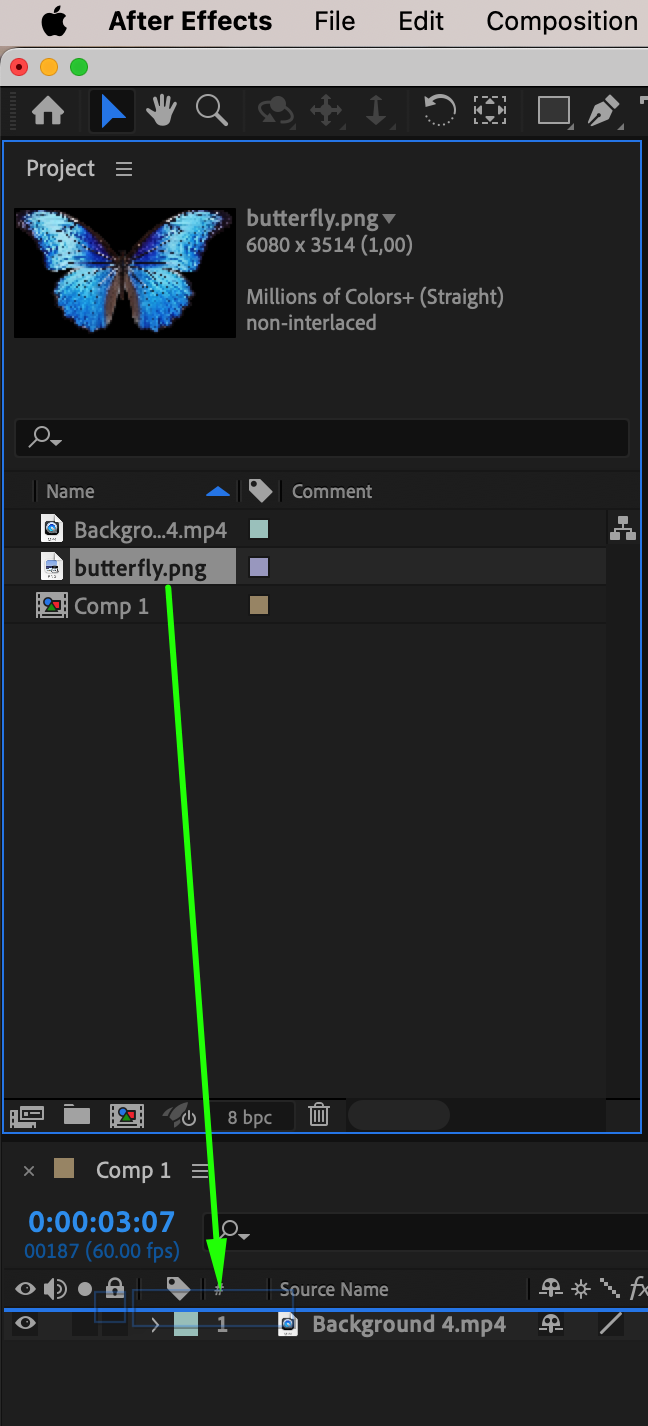
Task: Select the Pen tool
Action: (603, 110)
